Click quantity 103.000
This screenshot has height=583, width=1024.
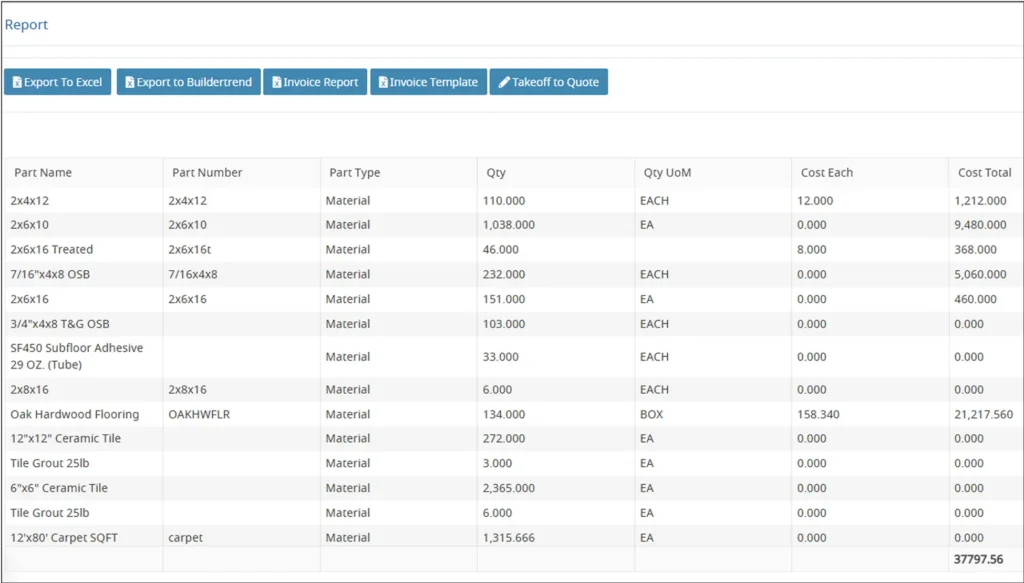click(x=504, y=324)
